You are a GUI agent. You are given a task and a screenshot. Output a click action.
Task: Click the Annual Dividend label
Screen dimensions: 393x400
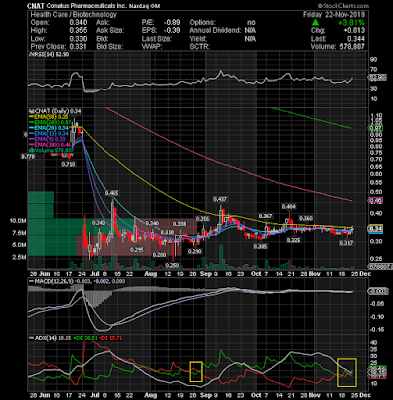(215, 30)
